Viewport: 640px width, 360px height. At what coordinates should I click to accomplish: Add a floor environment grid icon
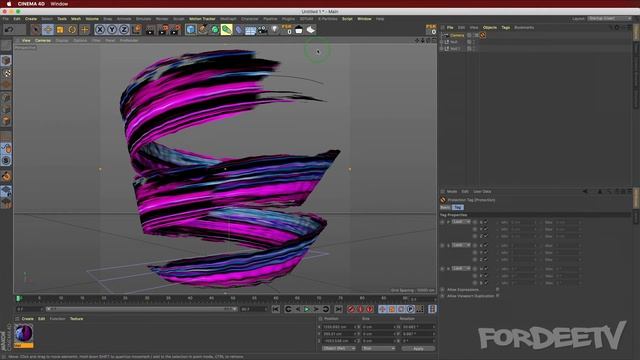pyautogui.click(x=251, y=30)
